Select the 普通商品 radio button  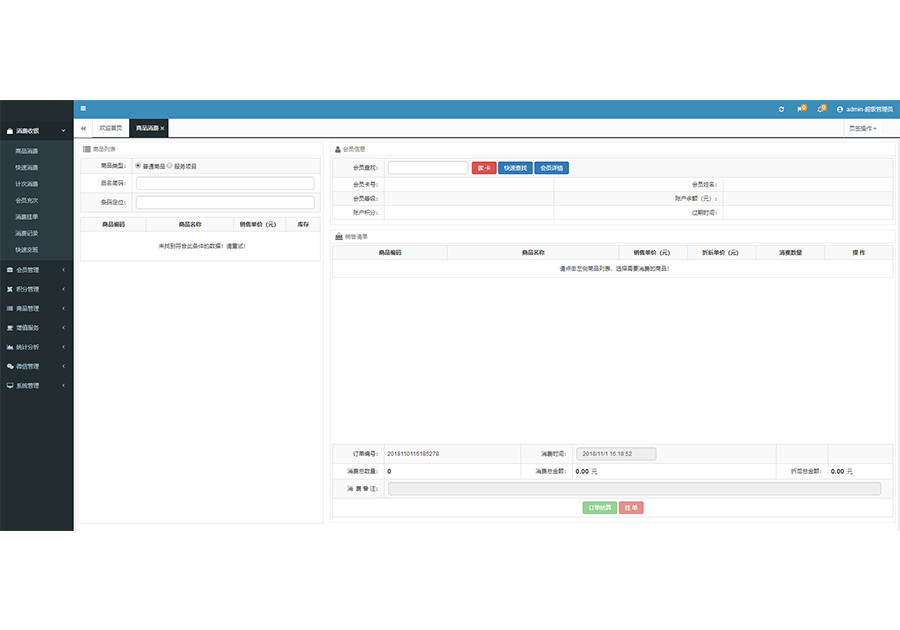point(138,165)
